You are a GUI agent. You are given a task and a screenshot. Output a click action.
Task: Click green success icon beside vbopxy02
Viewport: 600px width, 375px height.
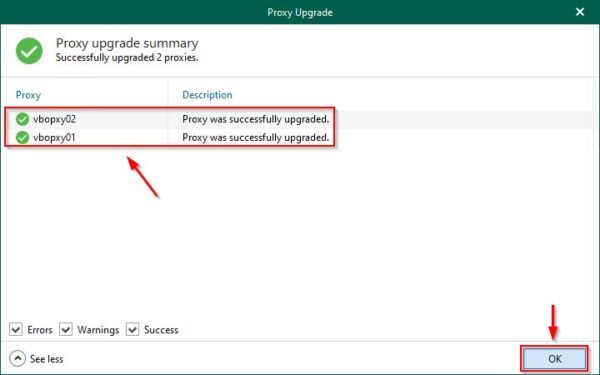click(23, 119)
